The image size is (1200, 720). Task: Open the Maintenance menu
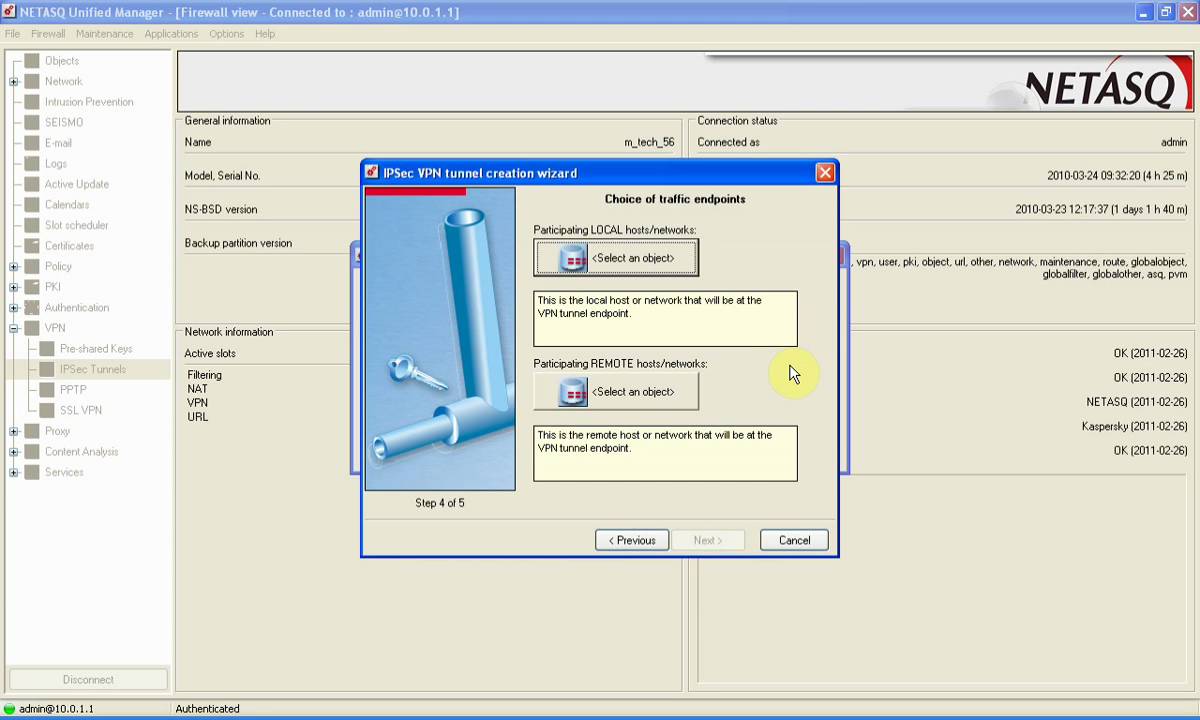point(104,34)
